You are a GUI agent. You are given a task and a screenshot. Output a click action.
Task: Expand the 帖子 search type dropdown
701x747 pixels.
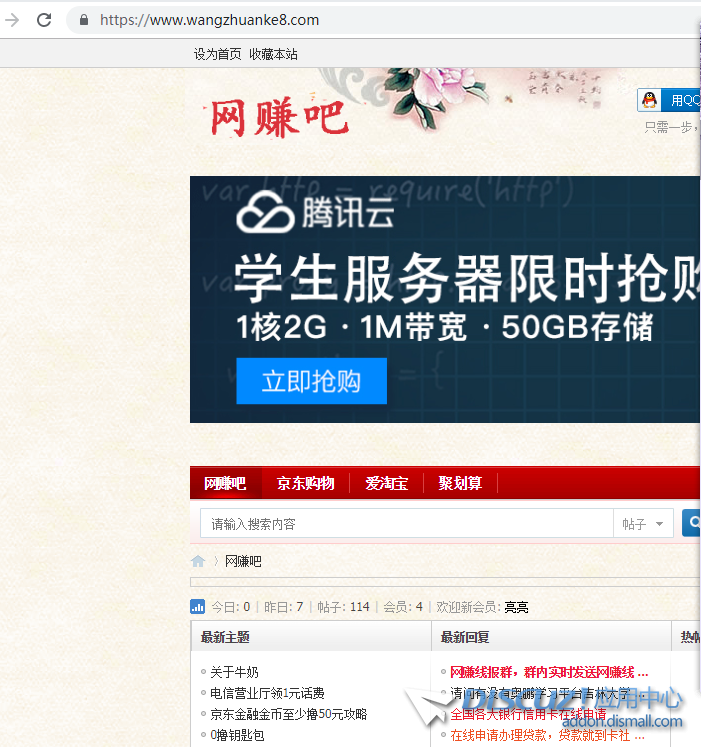tap(643, 524)
